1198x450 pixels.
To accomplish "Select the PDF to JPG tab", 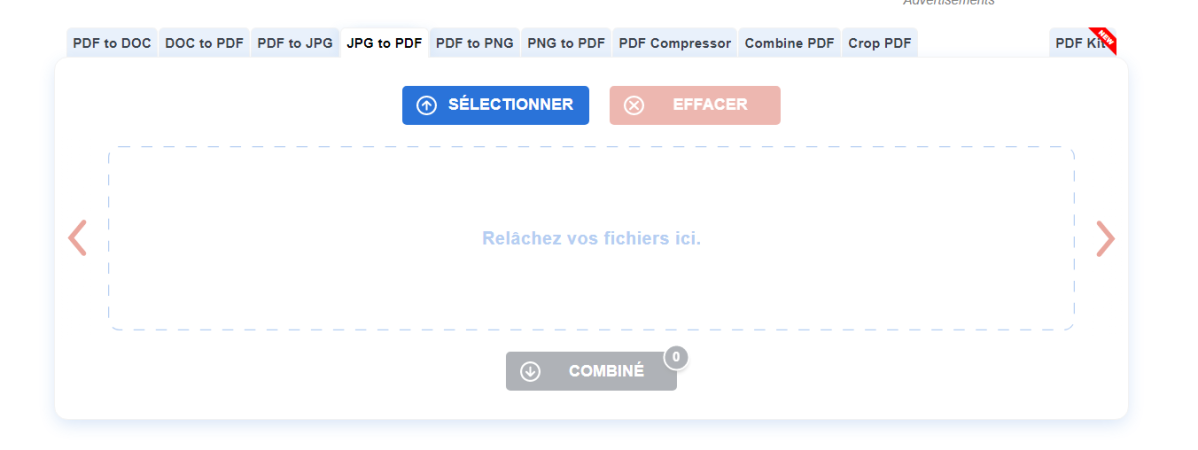I will tap(295, 43).
